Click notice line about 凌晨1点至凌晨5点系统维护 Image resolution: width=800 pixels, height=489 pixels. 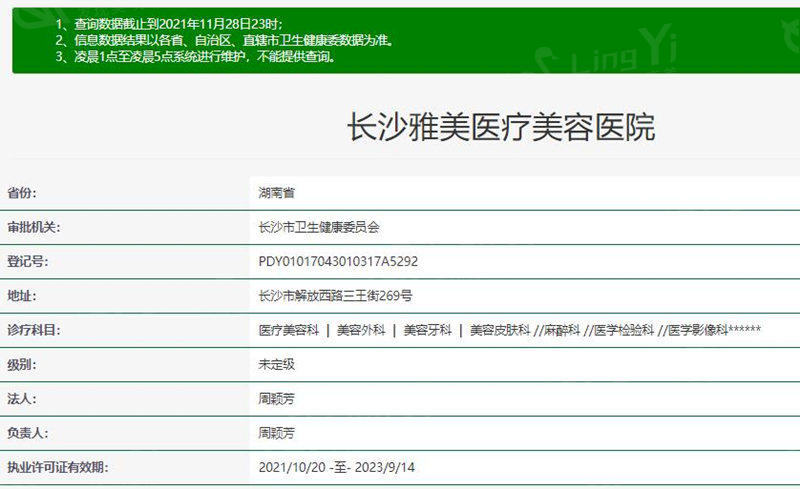[195, 57]
